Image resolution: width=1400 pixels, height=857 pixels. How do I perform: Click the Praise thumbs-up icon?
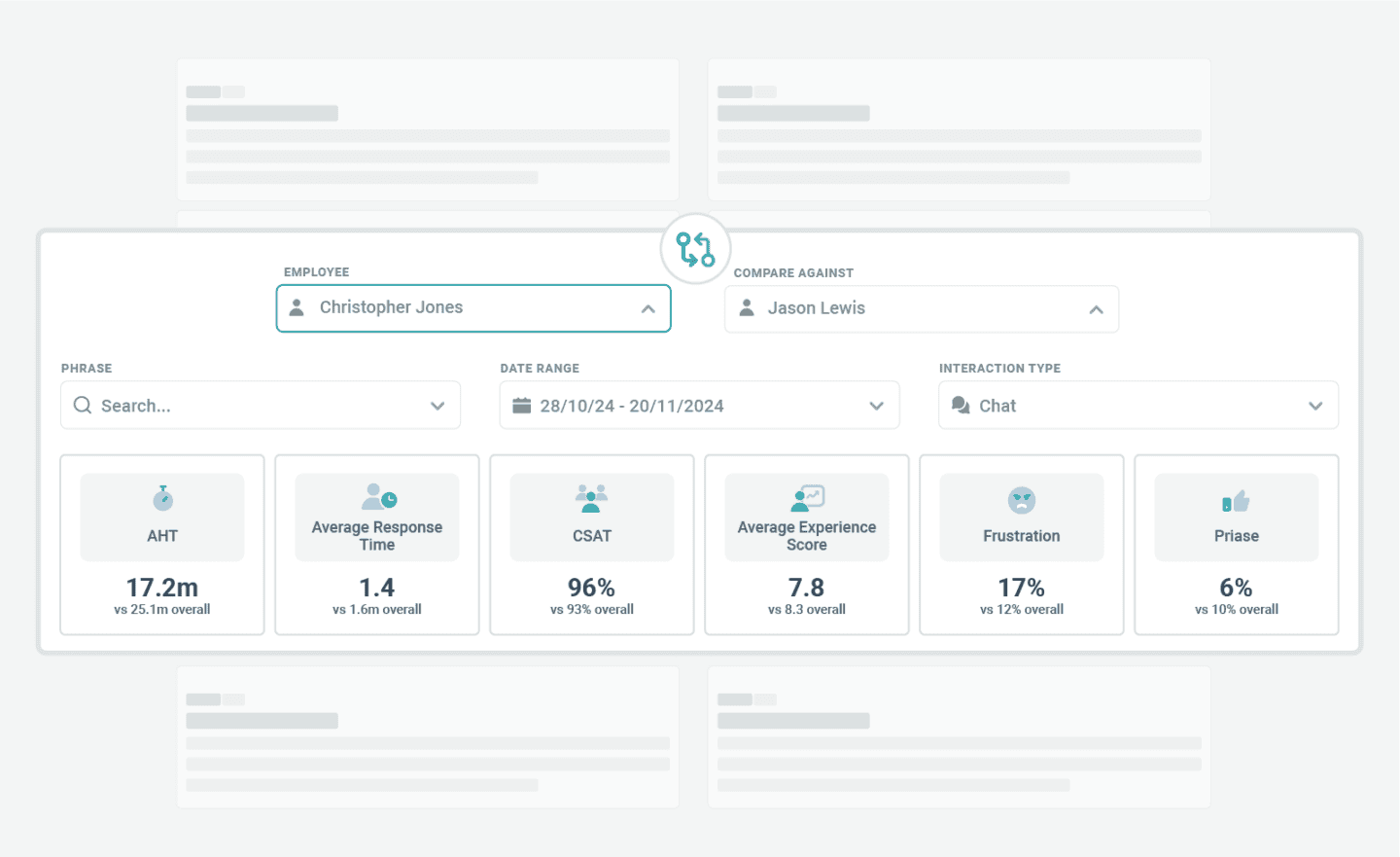point(1236,497)
